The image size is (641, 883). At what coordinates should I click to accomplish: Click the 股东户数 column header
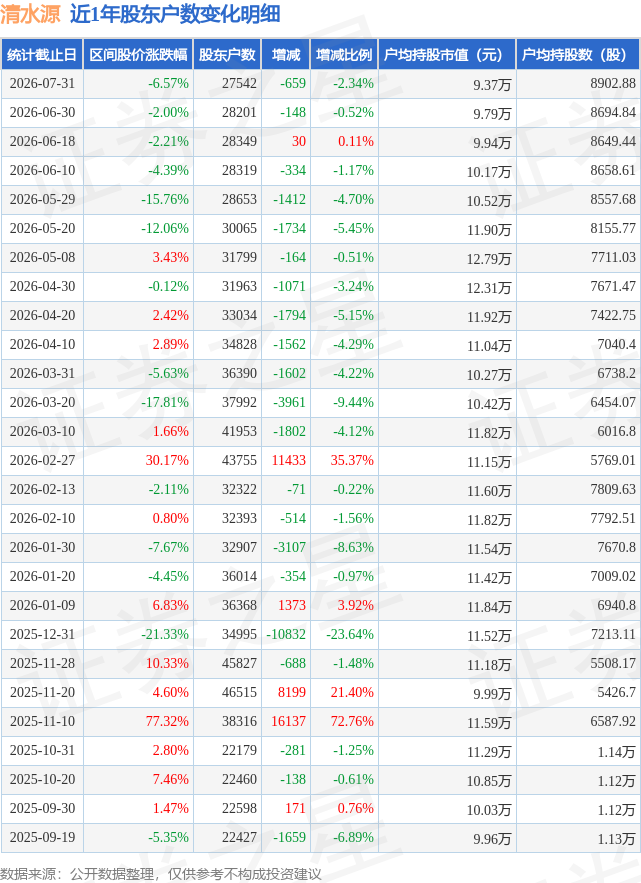coord(227,55)
